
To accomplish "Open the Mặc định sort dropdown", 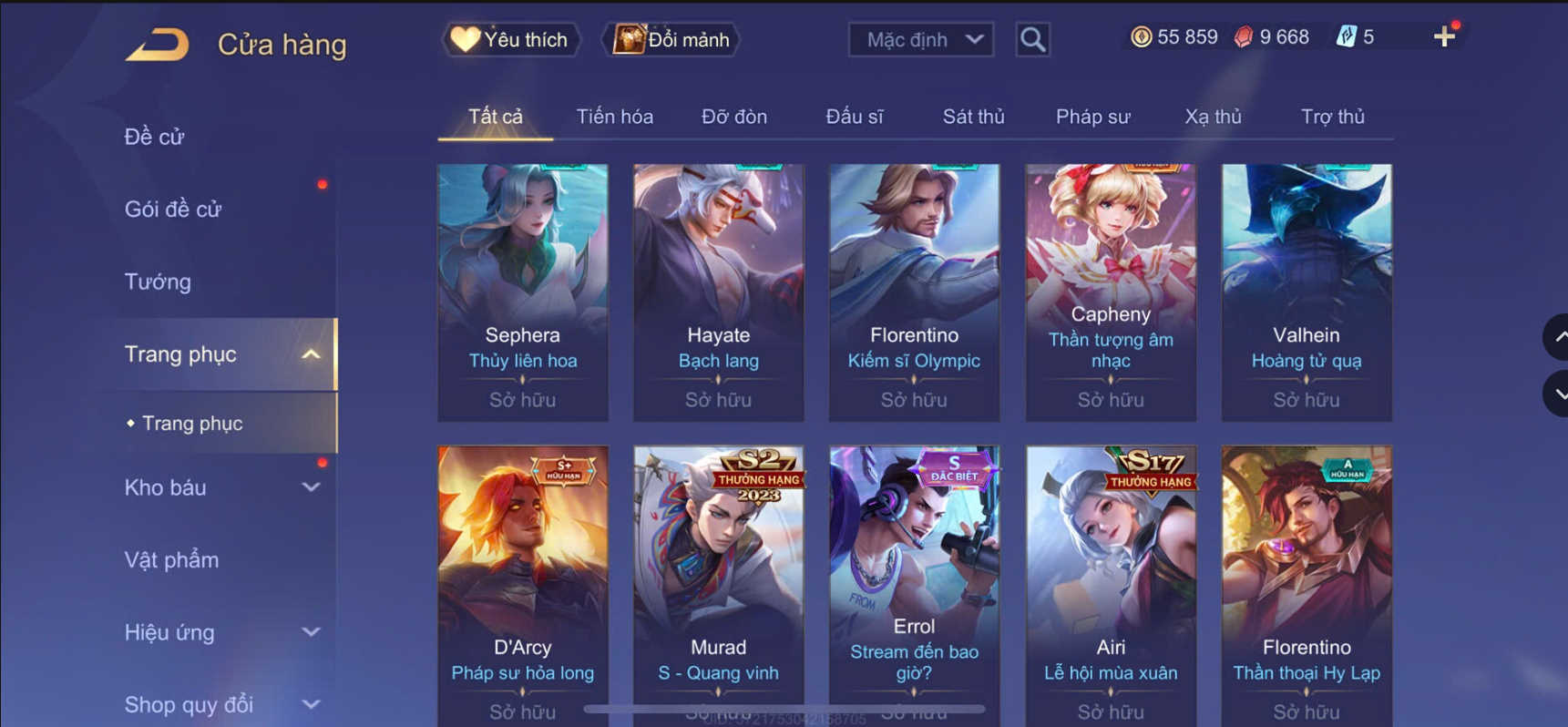I will point(921,39).
